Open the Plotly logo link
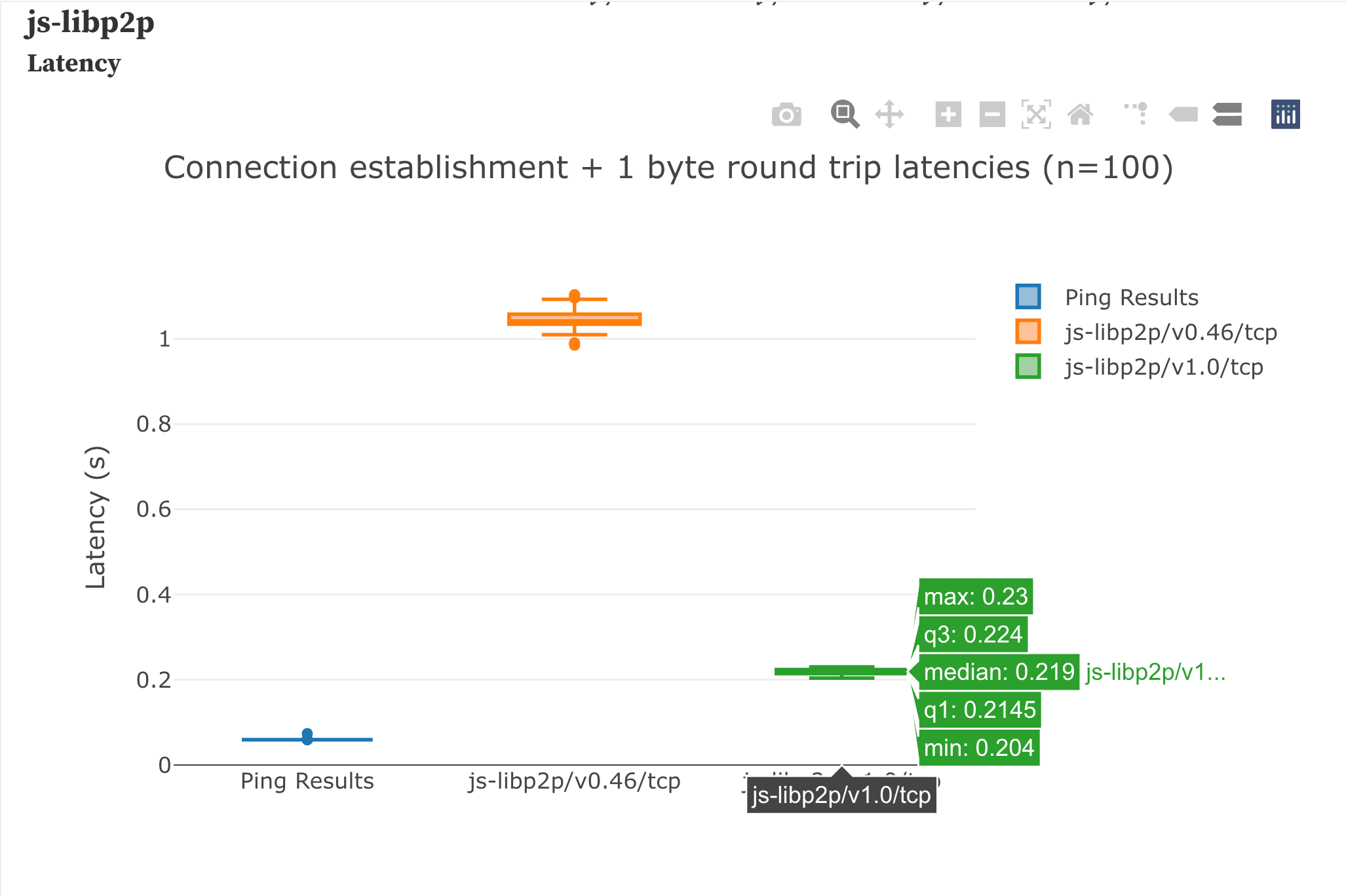The height and width of the screenshot is (896, 1346). click(1285, 114)
